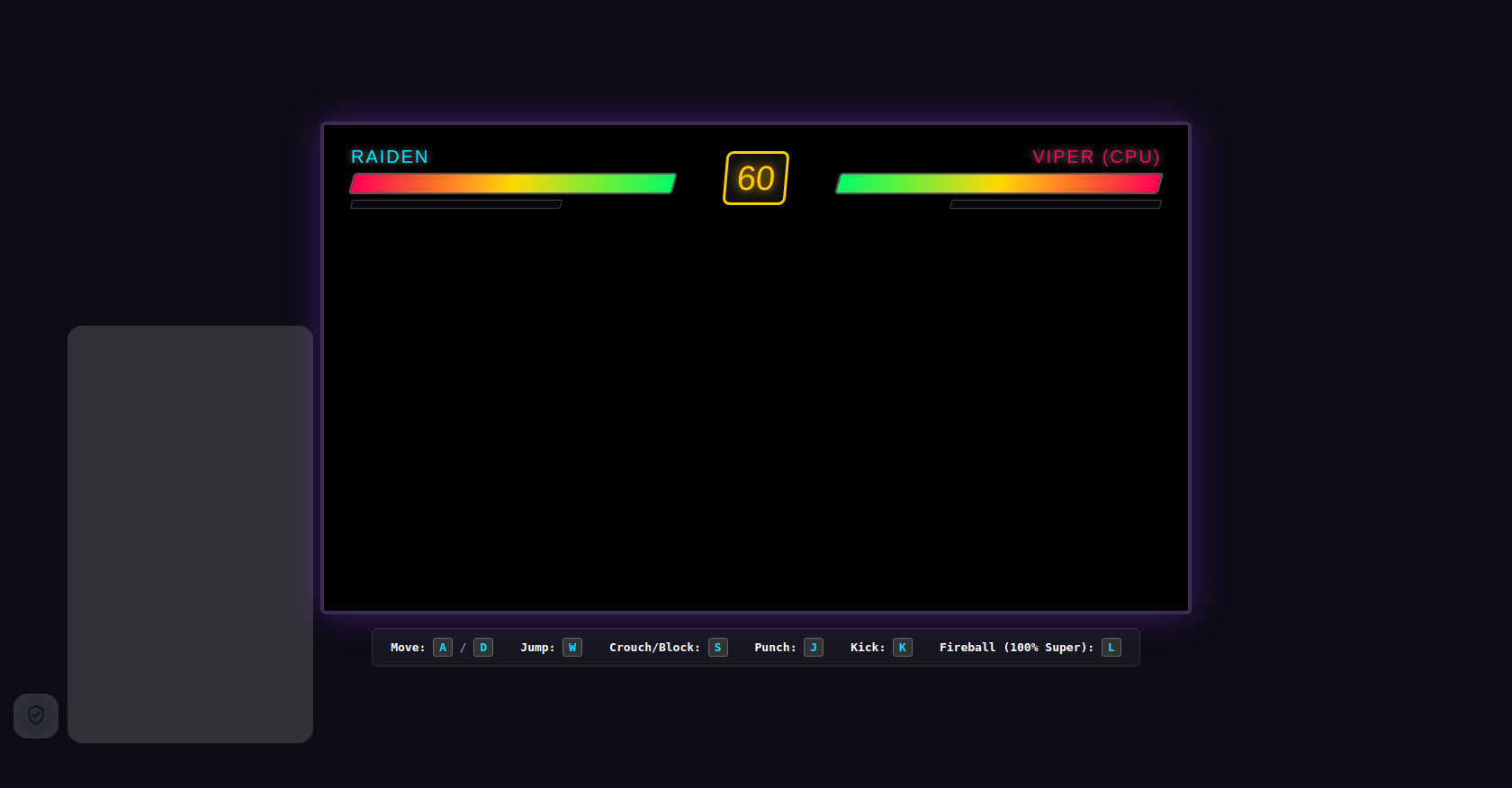Click the Crouch/Block: label
This screenshot has width=1512, height=788.
click(654, 648)
